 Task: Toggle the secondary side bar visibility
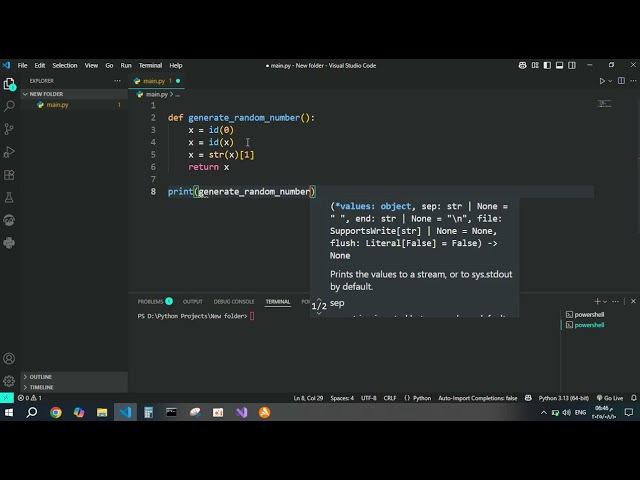(572, 65)
